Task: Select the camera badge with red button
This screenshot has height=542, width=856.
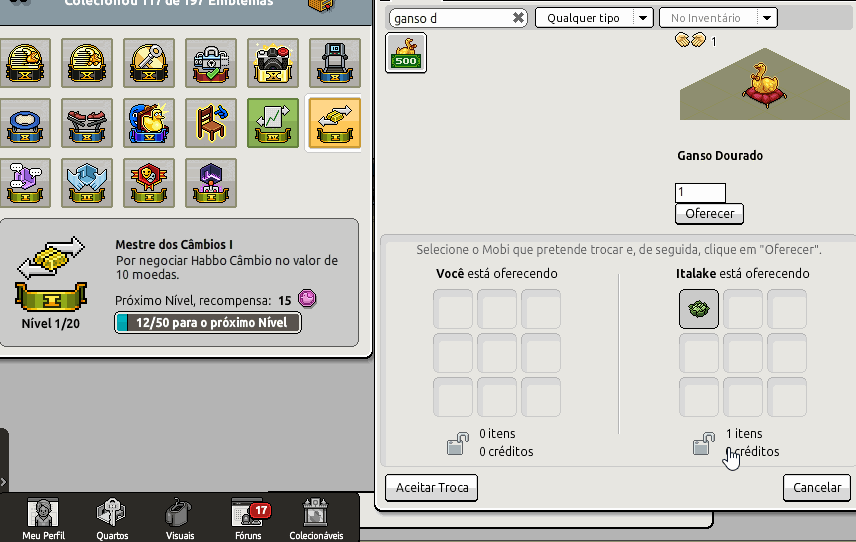Action: (273, 63)
